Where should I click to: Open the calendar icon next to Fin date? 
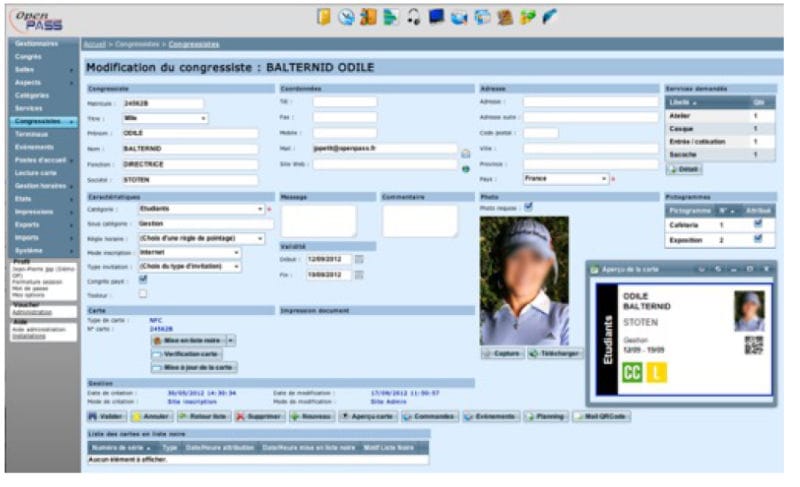pyautogui.click(x=359, y=275)
